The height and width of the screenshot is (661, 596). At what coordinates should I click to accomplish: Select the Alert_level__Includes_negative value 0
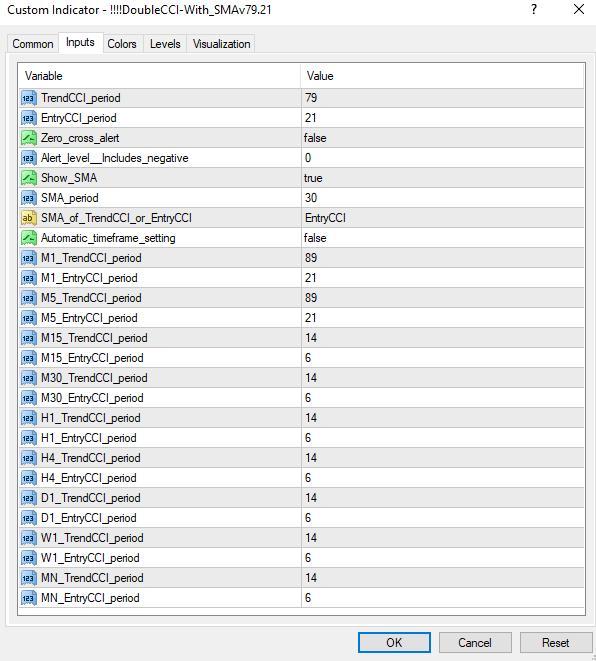308,158
